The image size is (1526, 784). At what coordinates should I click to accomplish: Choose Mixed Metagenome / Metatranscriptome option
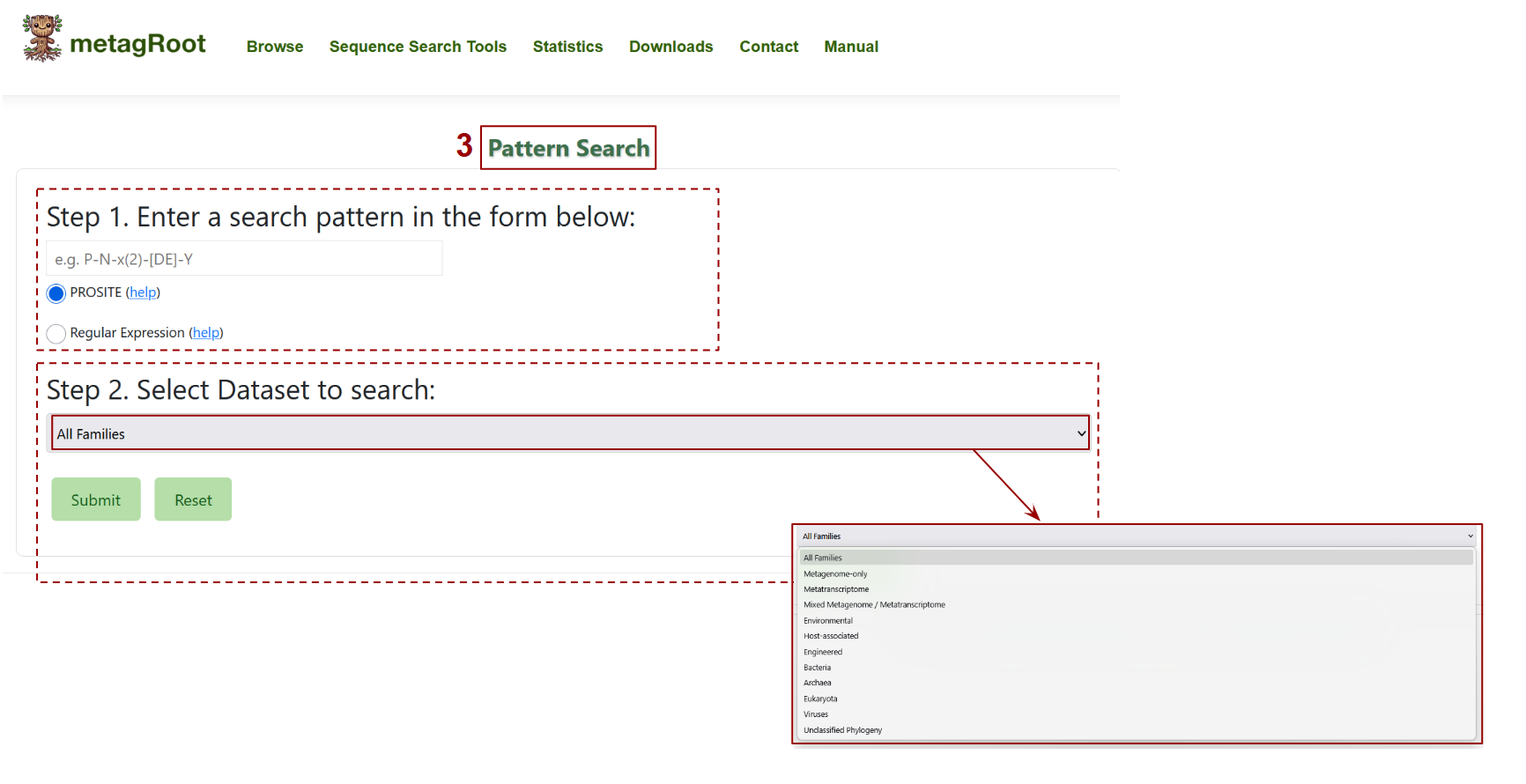click(1137, 604)
